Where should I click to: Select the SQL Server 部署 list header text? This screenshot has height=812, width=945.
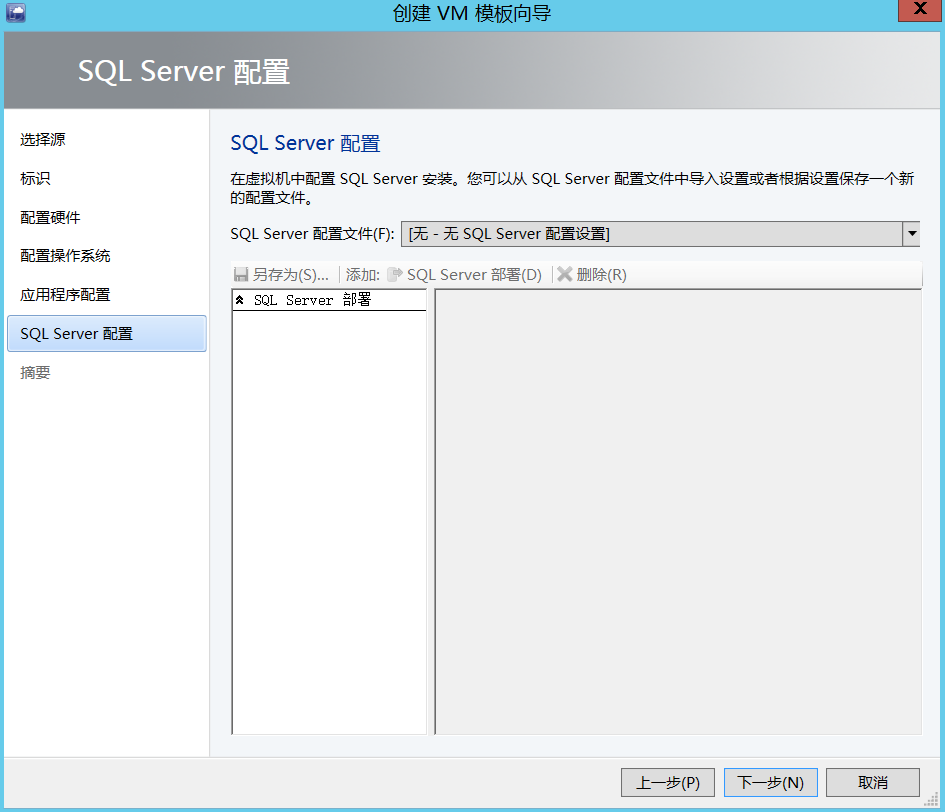[x=312, y=300]
